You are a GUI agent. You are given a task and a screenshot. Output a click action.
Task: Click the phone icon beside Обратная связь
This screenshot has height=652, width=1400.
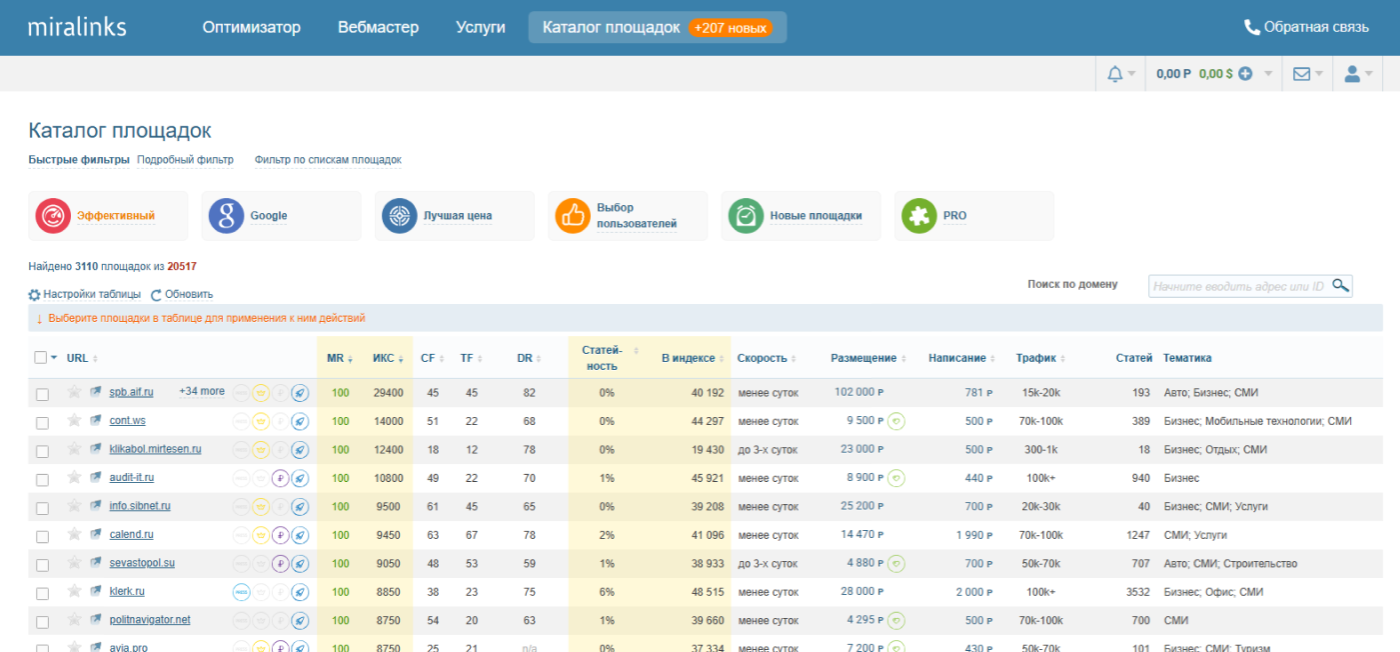(x=1251, y=27)
